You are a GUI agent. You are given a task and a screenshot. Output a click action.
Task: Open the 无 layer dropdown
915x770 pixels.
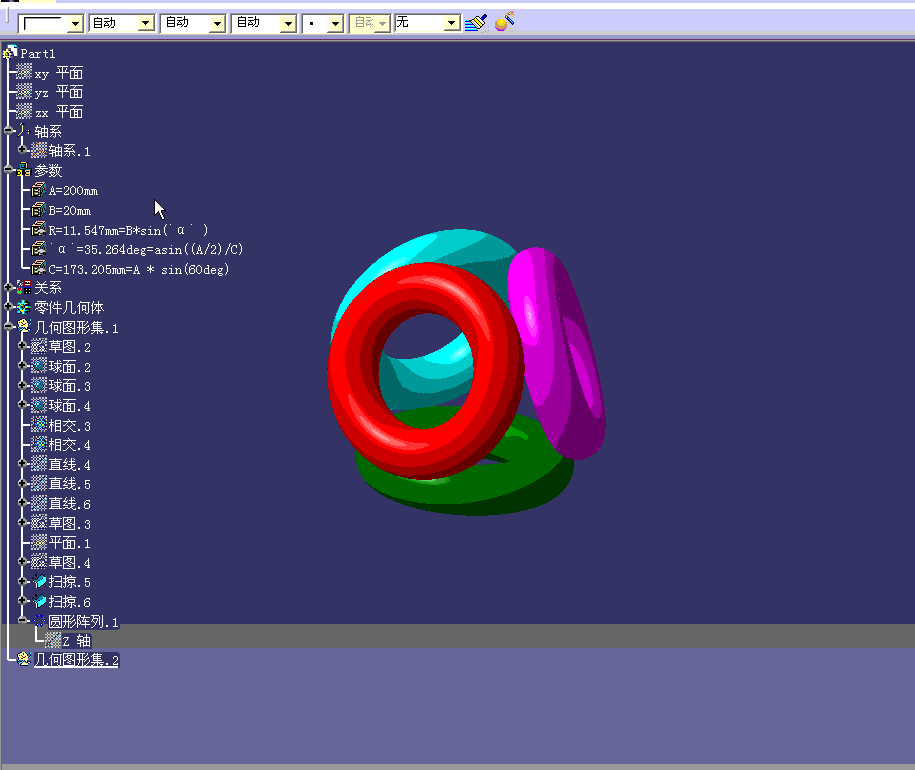pos(451,23)
